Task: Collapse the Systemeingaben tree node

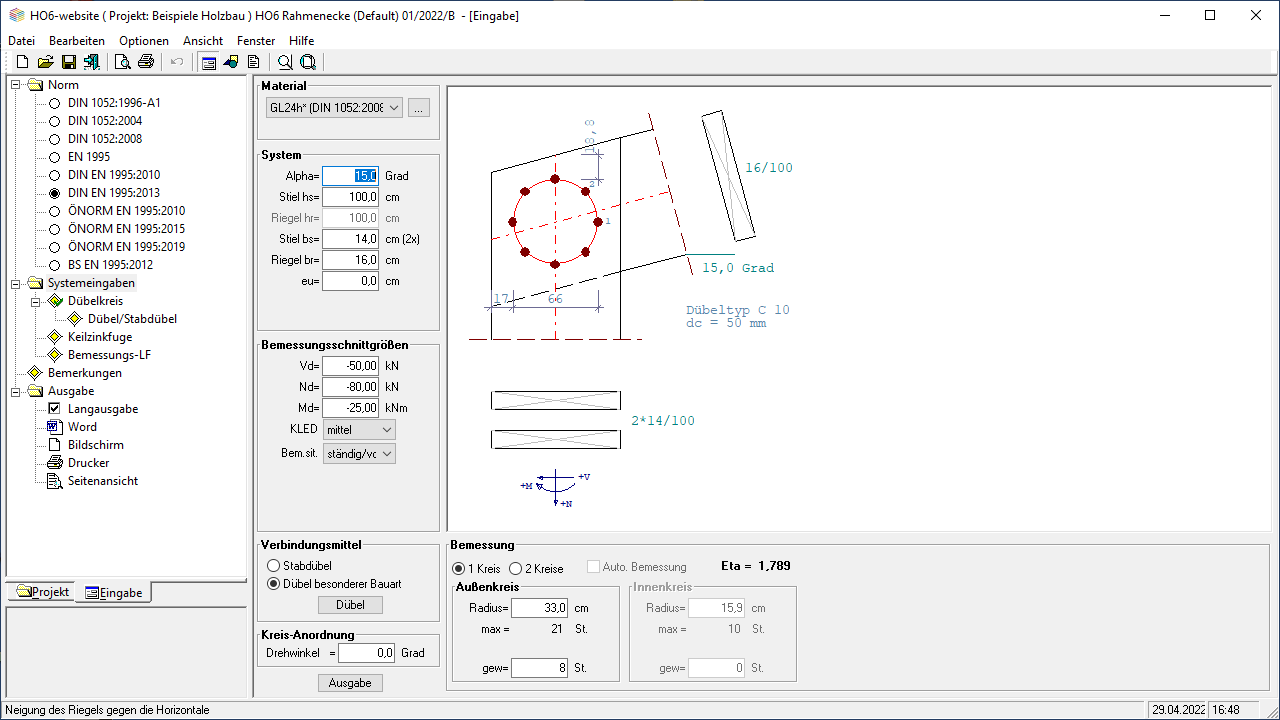Action: [17, 283]
